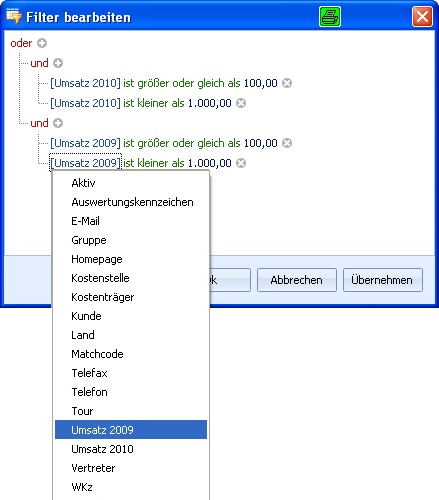
Task: Remove Umsatz 2010 kleiner als 1.000,00 condition
Action: coord(241,103)
